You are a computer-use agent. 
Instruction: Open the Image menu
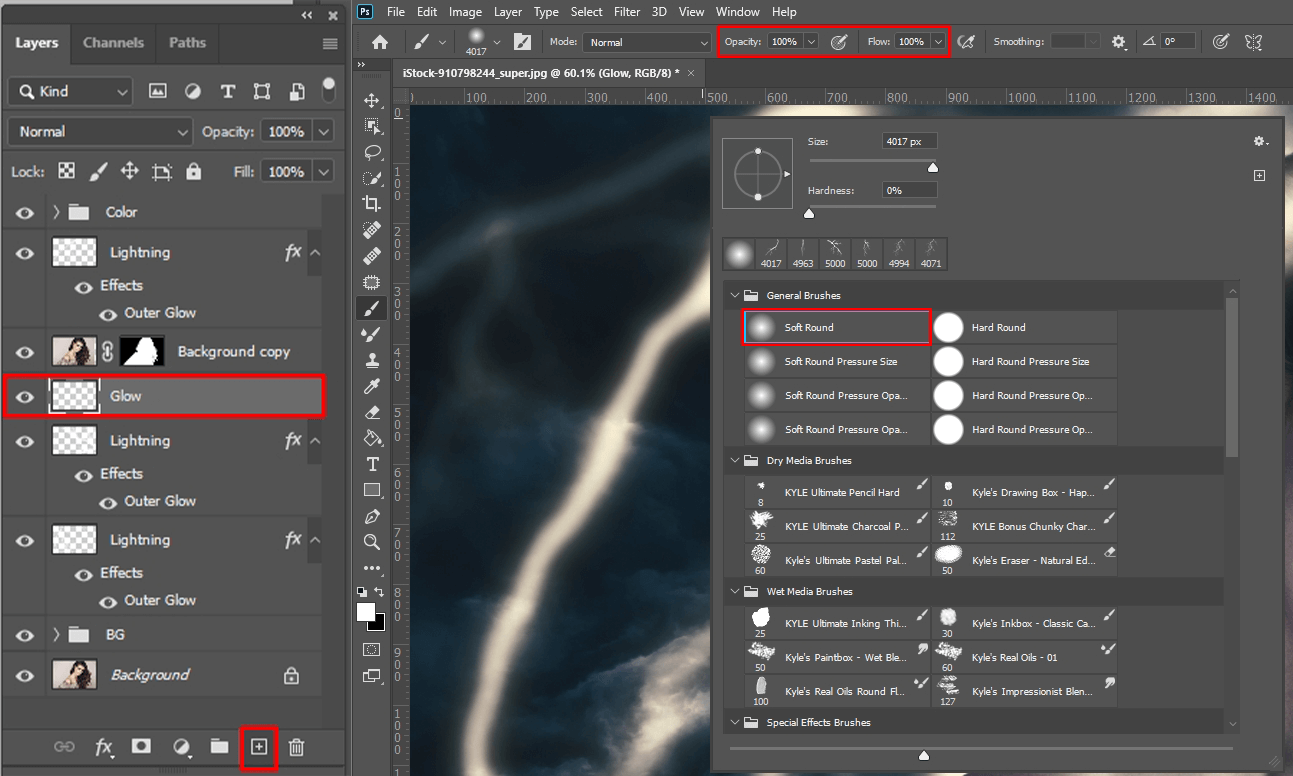pyautogui.click(x=465, y=12)
